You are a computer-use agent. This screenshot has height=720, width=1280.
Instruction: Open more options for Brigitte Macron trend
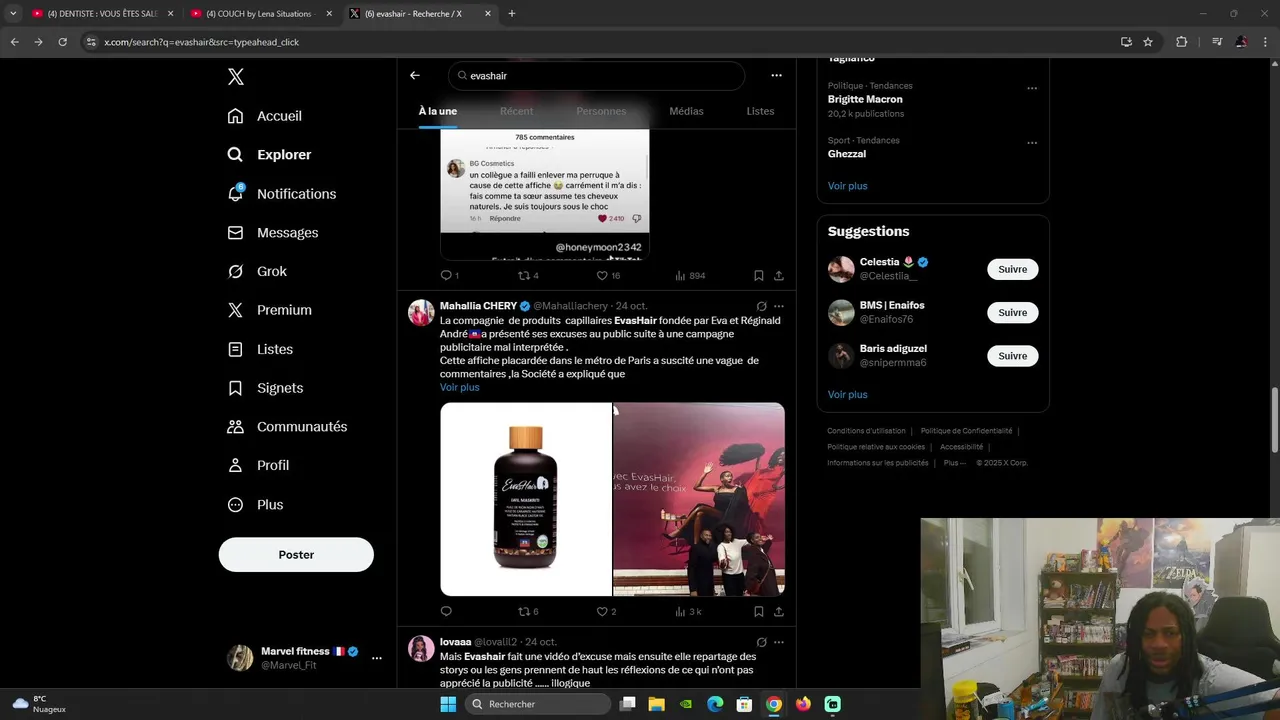pos(1032,88)
